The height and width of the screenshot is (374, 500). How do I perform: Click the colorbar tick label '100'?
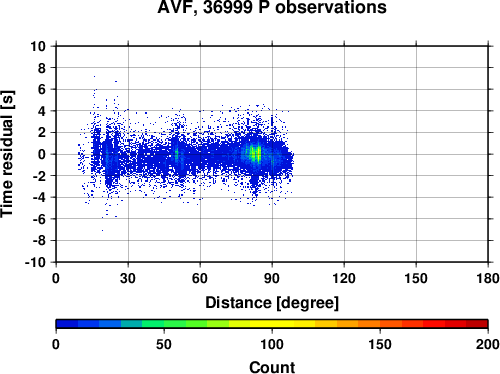272,344
